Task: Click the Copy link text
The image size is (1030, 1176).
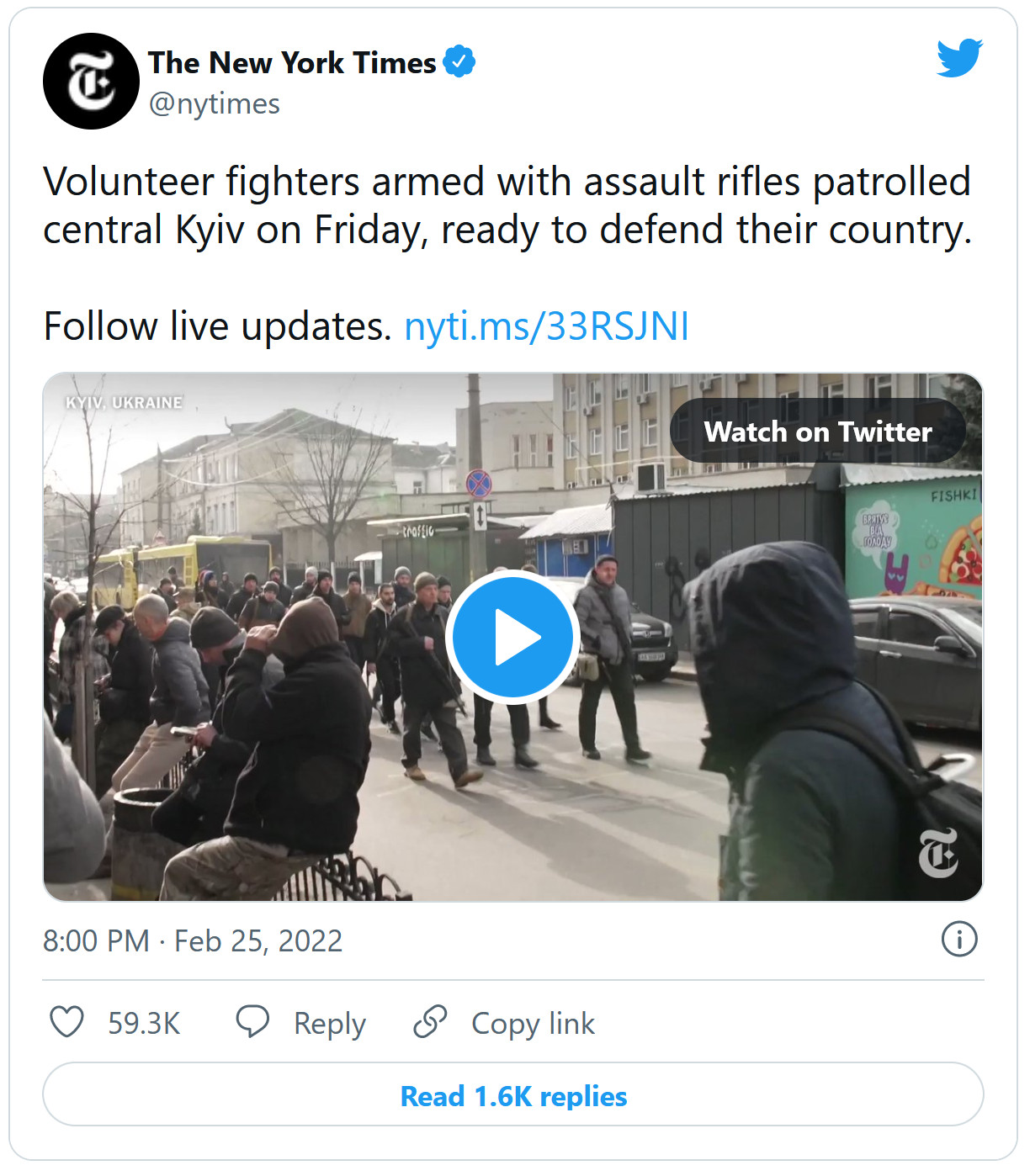Action: point(533,1023)
